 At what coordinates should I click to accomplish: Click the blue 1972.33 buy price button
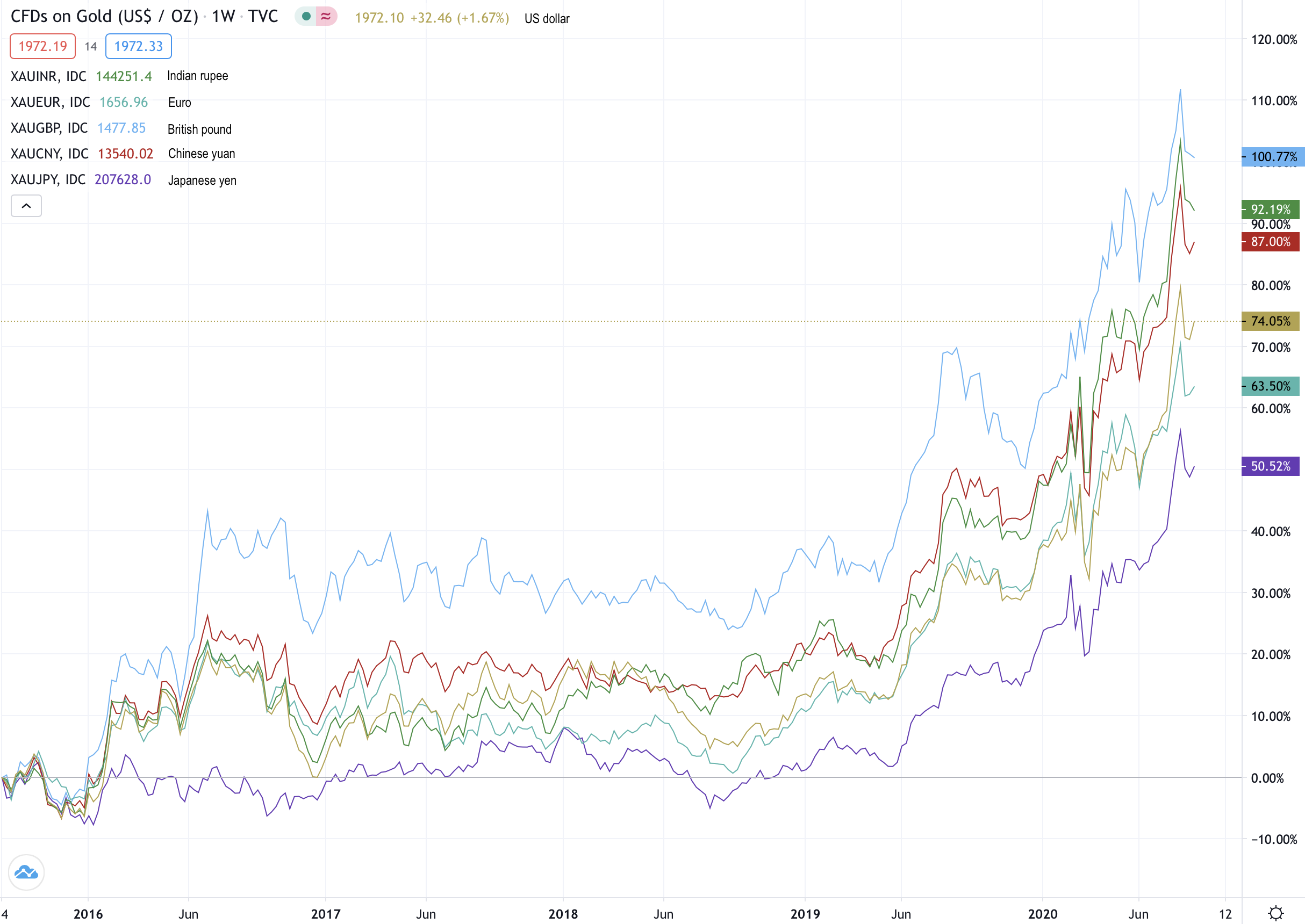(x=138, y=46)
